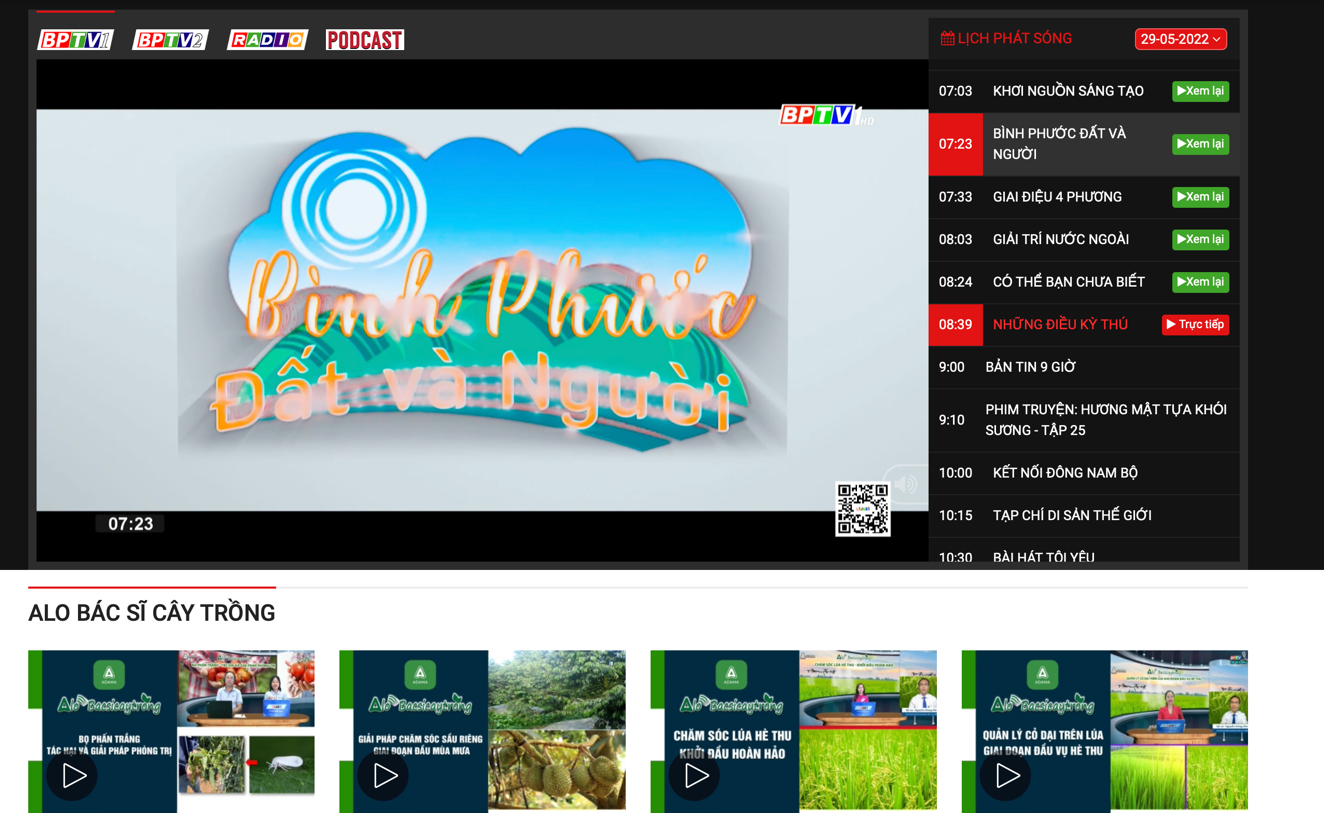Switch to the BPTV2 channel logo
Screen dimensions: 1324x813
(170, 40)
